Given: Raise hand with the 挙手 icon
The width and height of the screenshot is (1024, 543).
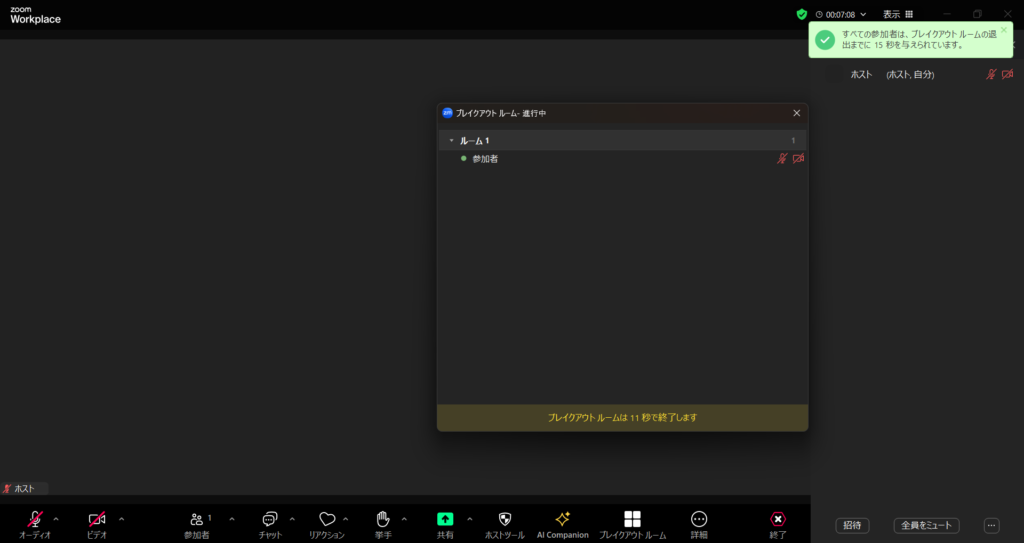Looking at the screenshot, I should 382,519.
